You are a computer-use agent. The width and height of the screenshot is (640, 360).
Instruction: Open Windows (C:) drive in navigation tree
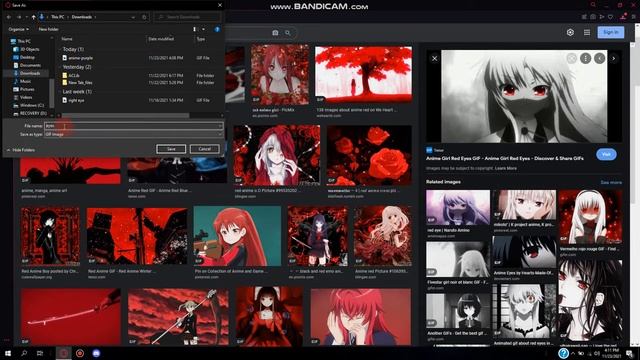coord(29,105)
